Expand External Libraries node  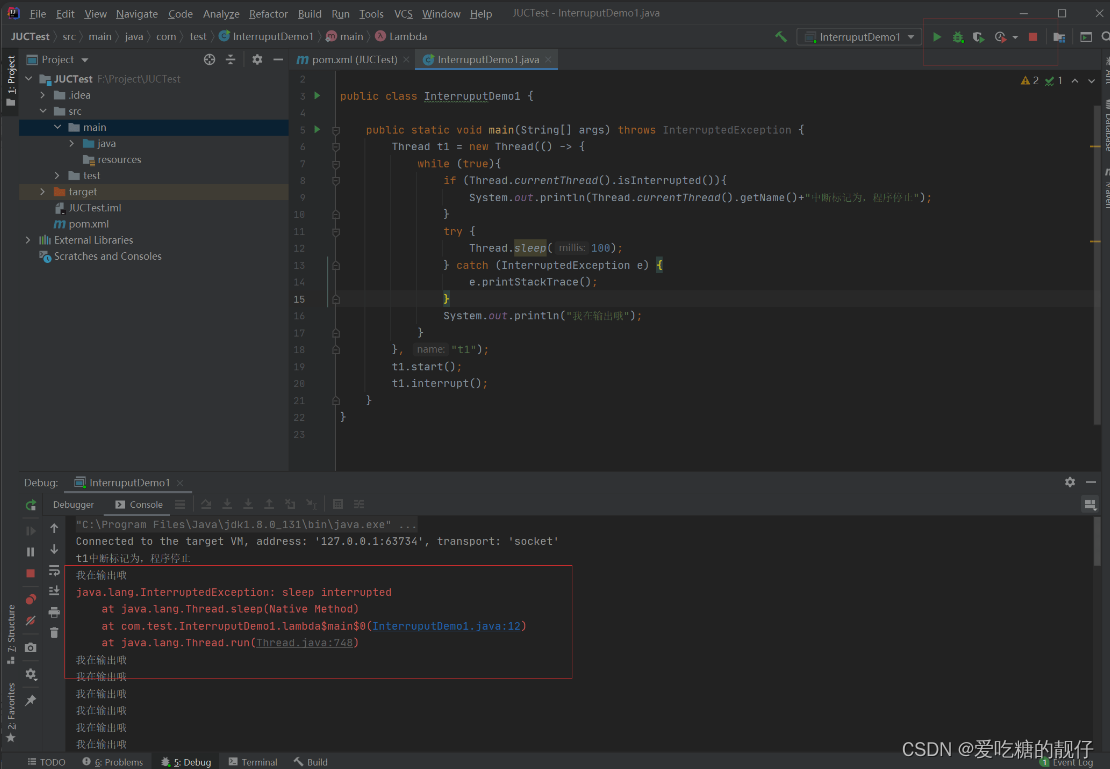(x=29, y=240)
